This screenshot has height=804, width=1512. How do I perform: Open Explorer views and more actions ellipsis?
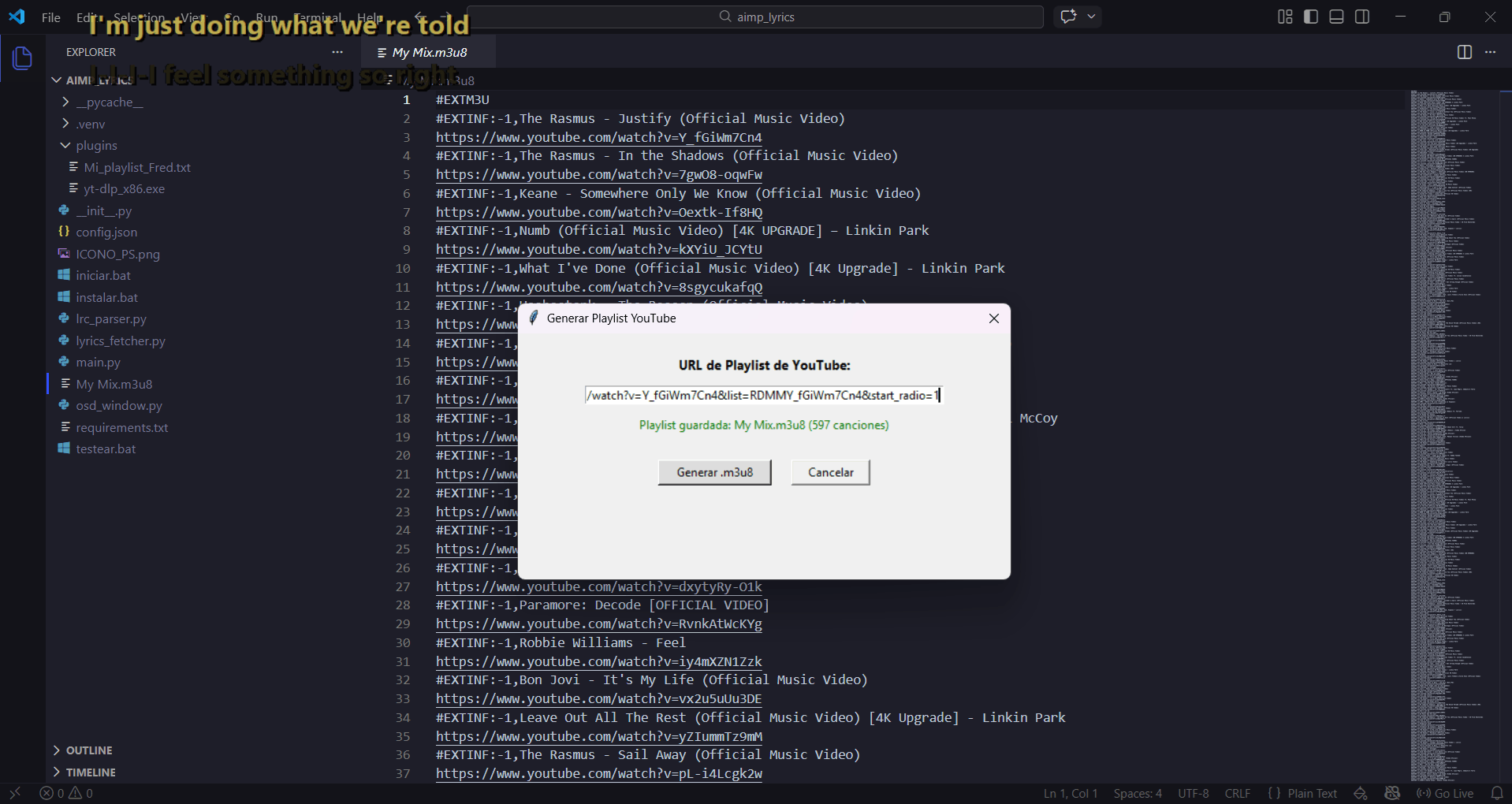click(337, 52)
